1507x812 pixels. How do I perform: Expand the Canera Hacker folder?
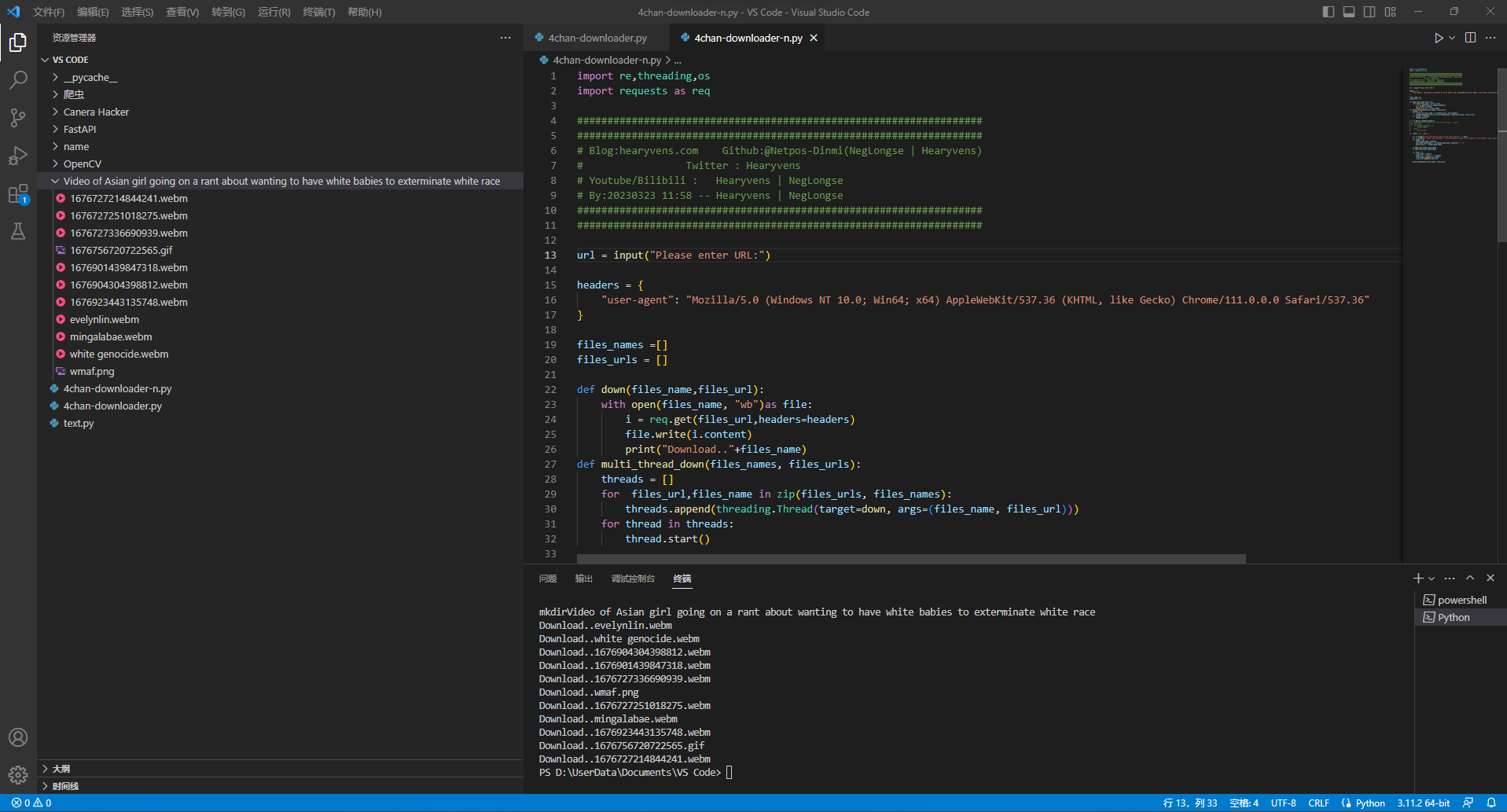coord(281,112)
